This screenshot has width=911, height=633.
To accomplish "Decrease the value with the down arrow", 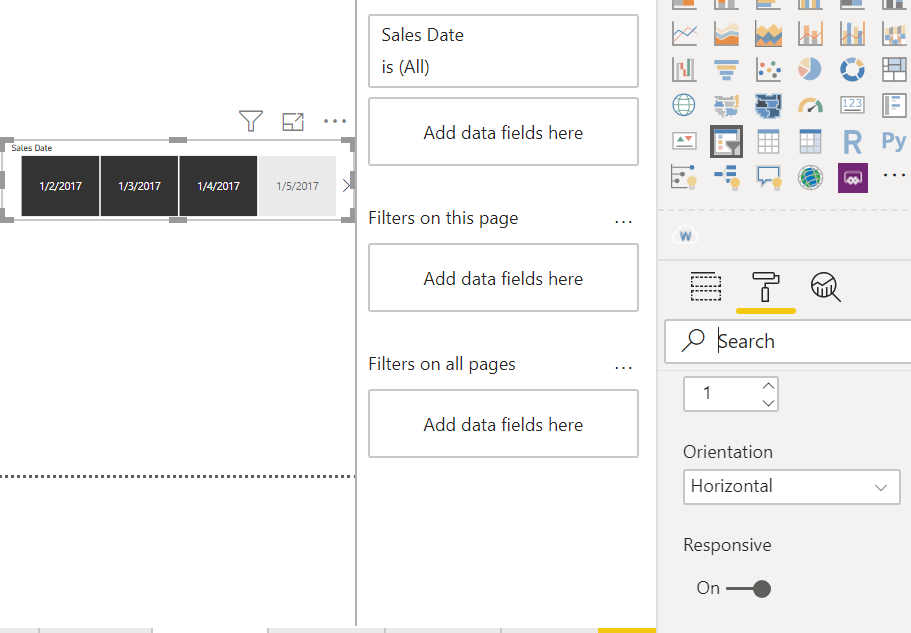I will click(x=768, y=402).
